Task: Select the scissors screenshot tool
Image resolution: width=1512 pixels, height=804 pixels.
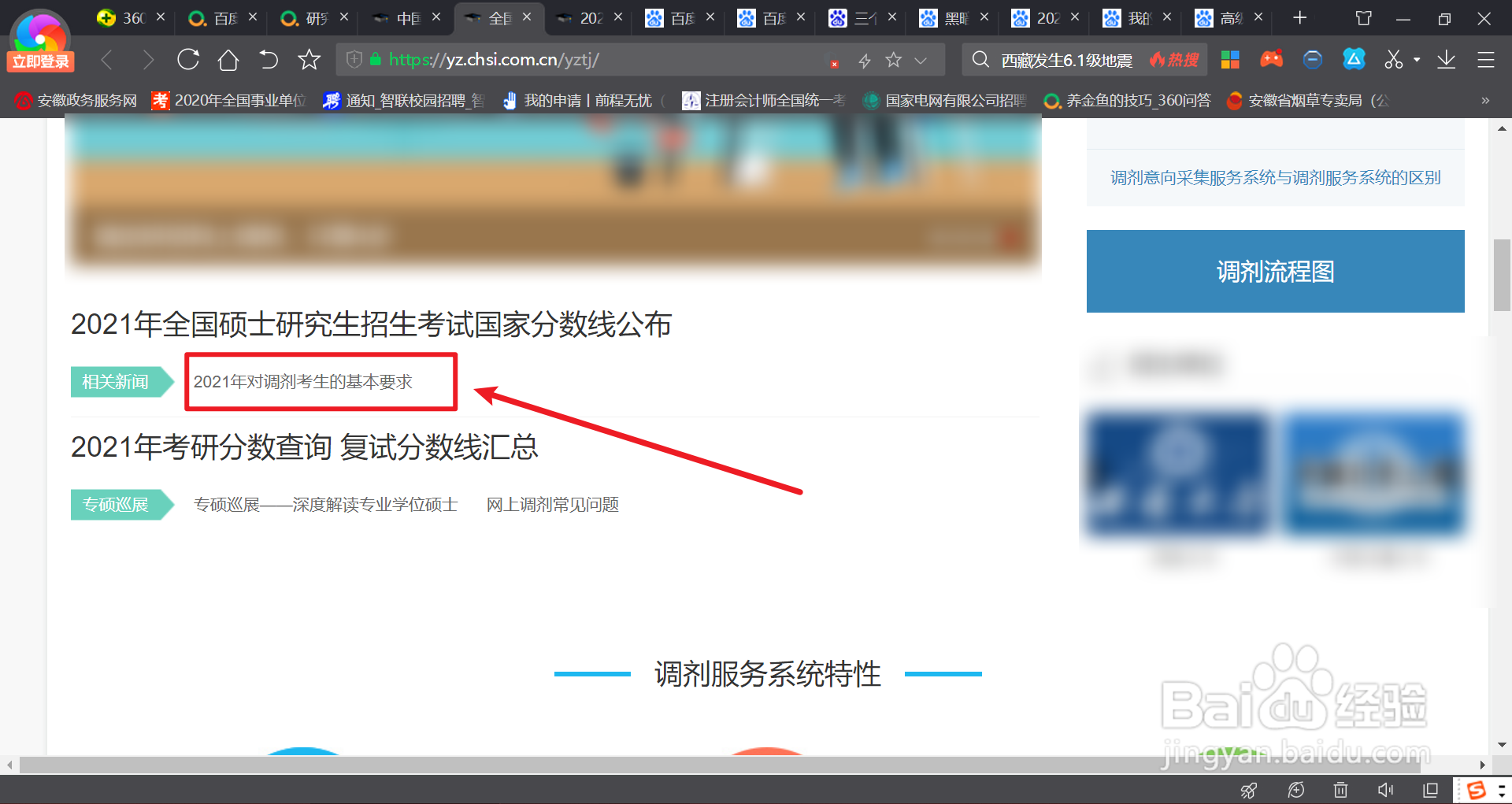Action: pyautogui.click(x=1392, y=59)
